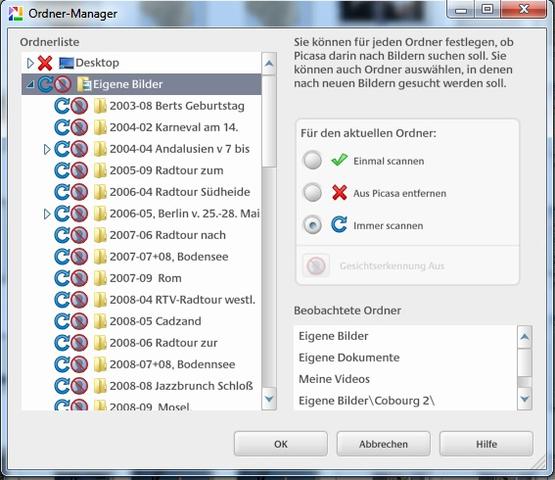Image resolution: width=555 pixels, height=480 pixels.
Task: Select the Immer scannen radio button
Action: click(x=313, y=225)
